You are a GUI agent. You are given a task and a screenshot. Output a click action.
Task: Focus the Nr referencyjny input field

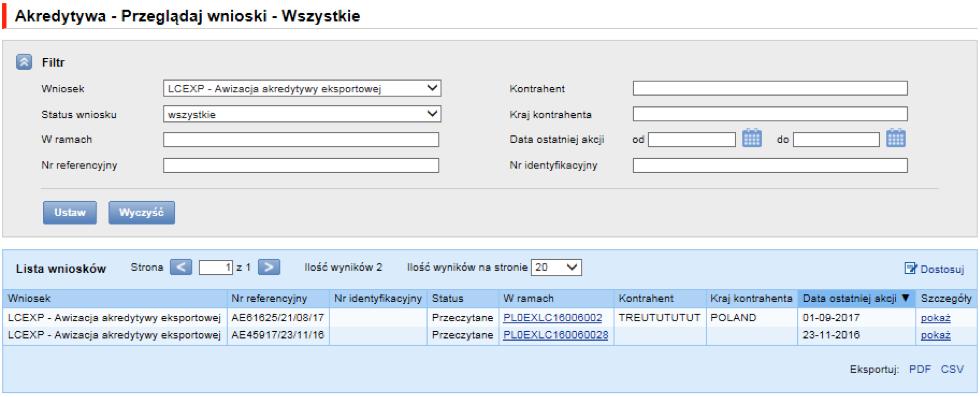click(301, 165)
